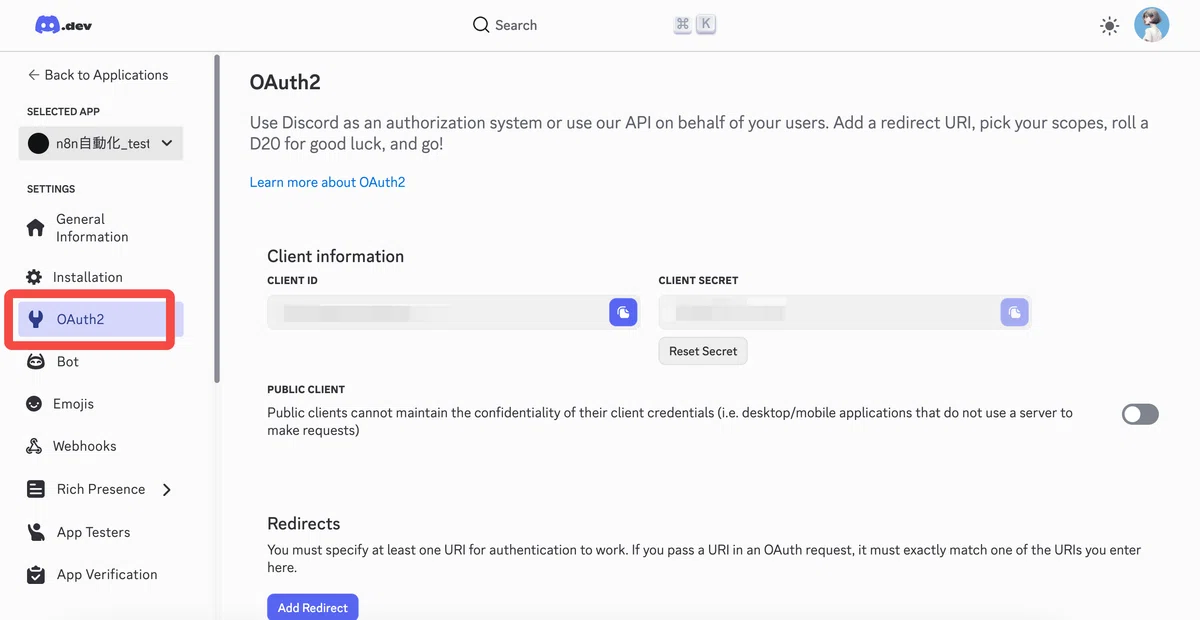The height and width of the screenshot is (620, 1200).
Task: Click the OAuth2 page heading
Action: click(x=285, y=82)
